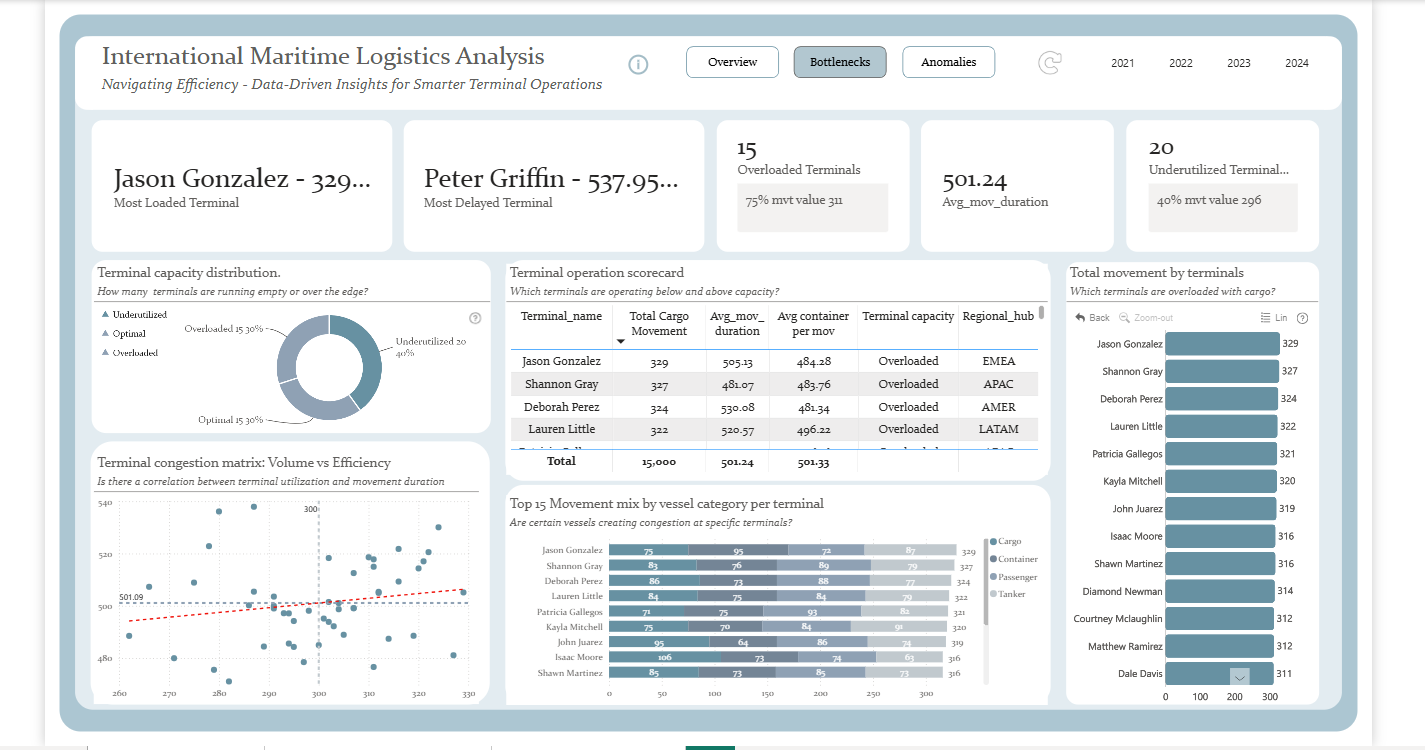Click the scorecard table vertical scrollbar

[x=1041, y=312]
